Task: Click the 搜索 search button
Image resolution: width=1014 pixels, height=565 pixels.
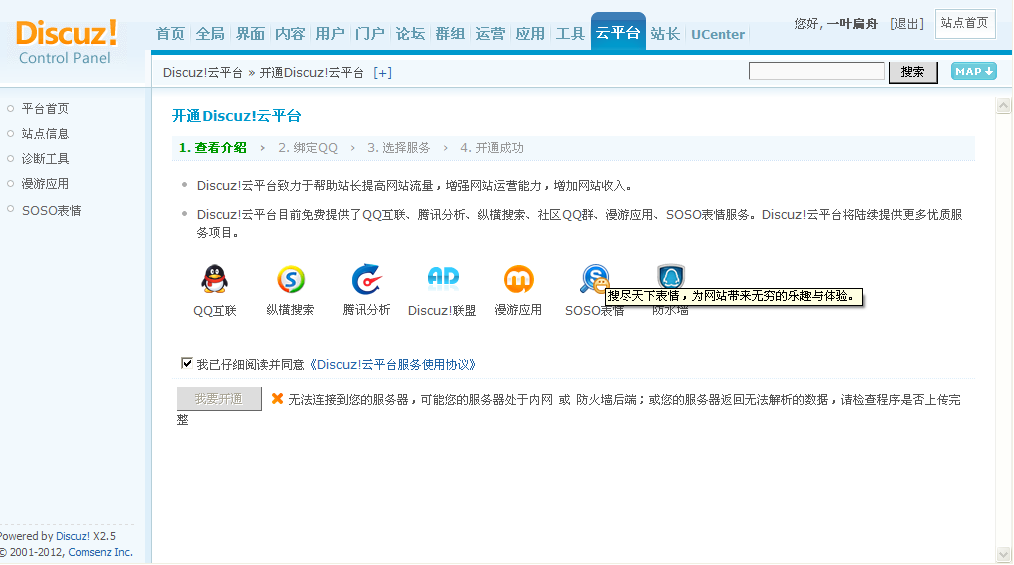Action: 912,72
